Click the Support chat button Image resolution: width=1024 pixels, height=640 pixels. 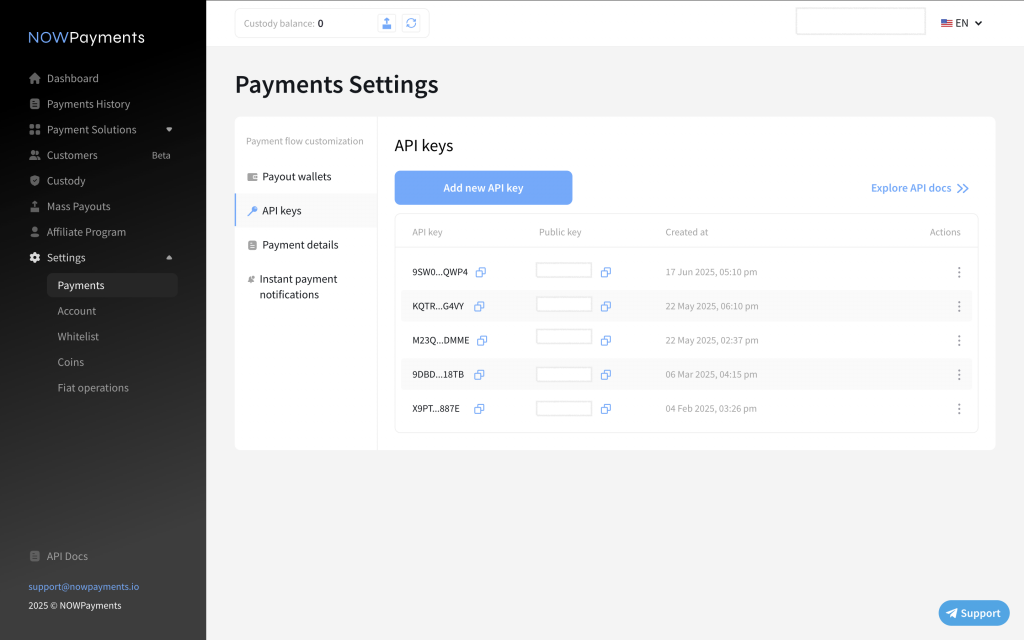click(x=973, y=613)
